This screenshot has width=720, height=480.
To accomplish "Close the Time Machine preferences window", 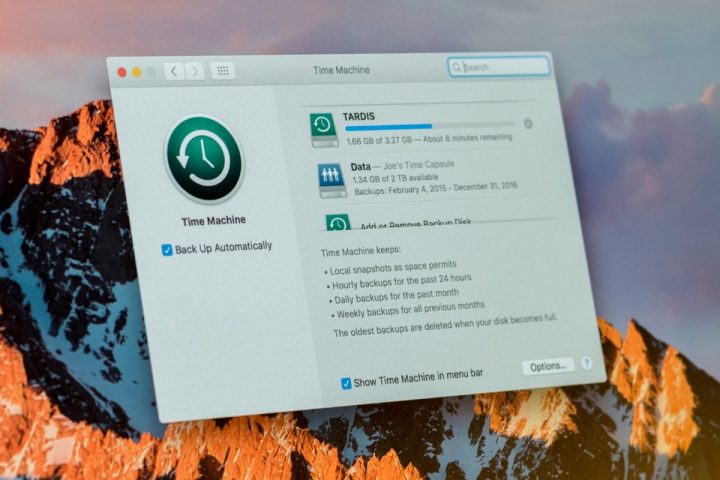I will point(123,72).
